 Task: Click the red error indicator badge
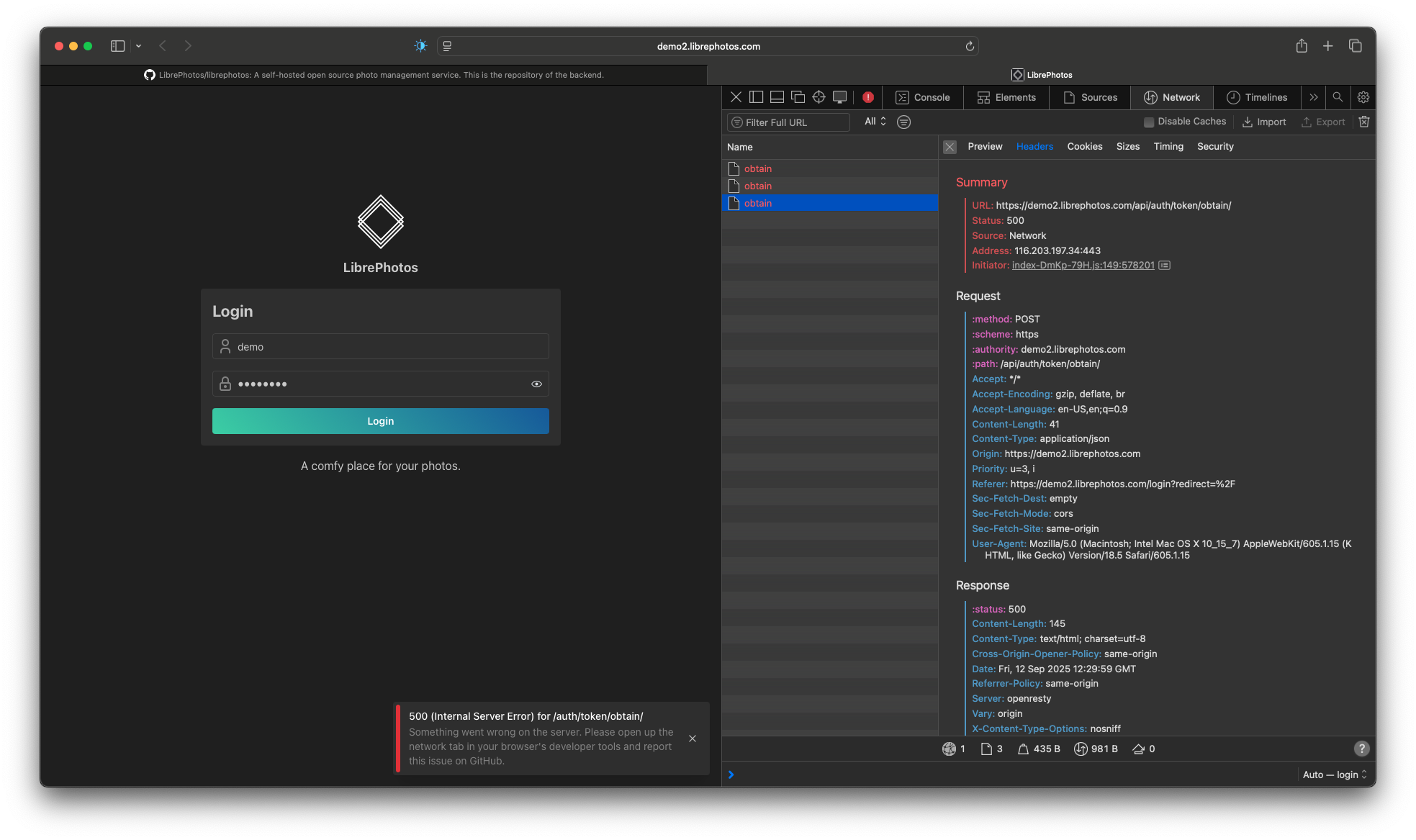pos(868,97)
